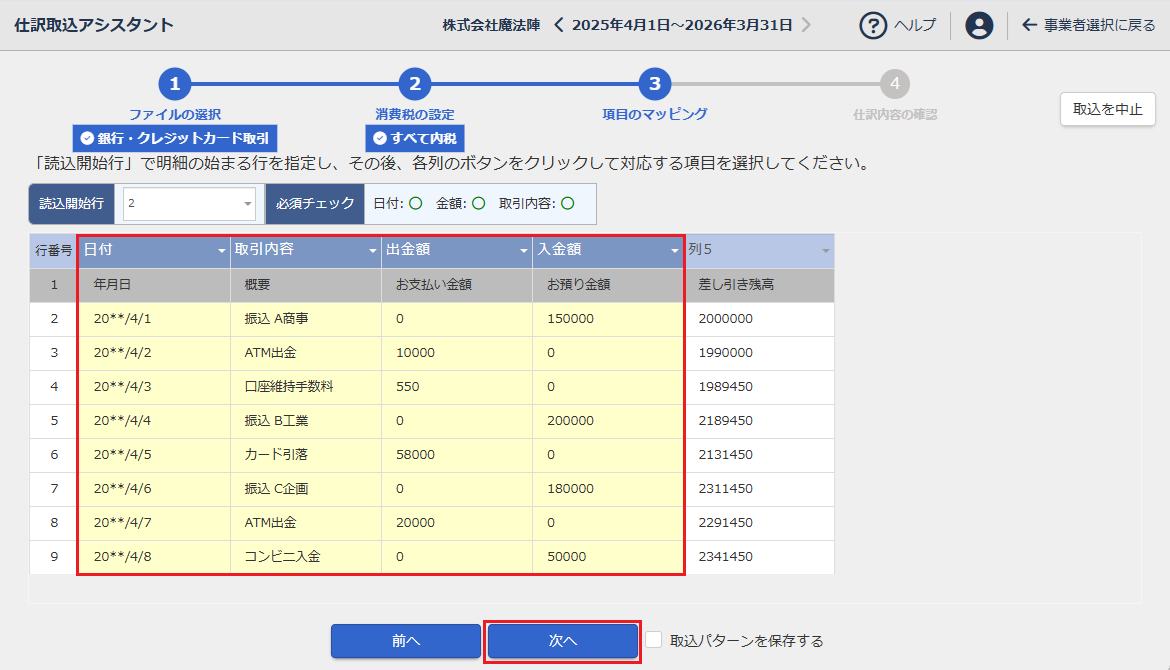Enable 取込パターンを保存する checkbox
The height and width of the screenshot is (670, 1170).
coord(654,640)
